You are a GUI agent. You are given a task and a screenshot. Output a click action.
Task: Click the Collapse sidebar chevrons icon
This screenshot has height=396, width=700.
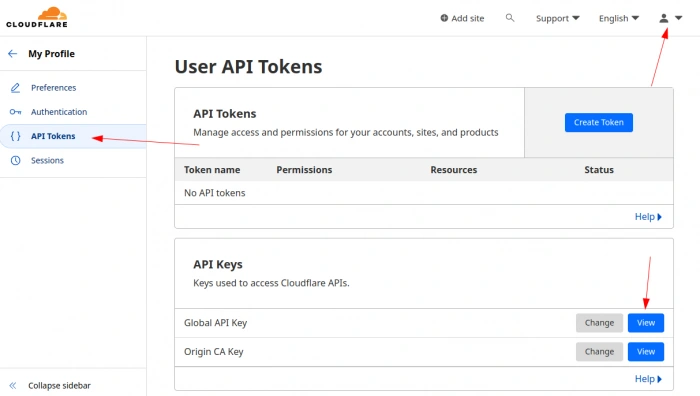coord(12,385)
